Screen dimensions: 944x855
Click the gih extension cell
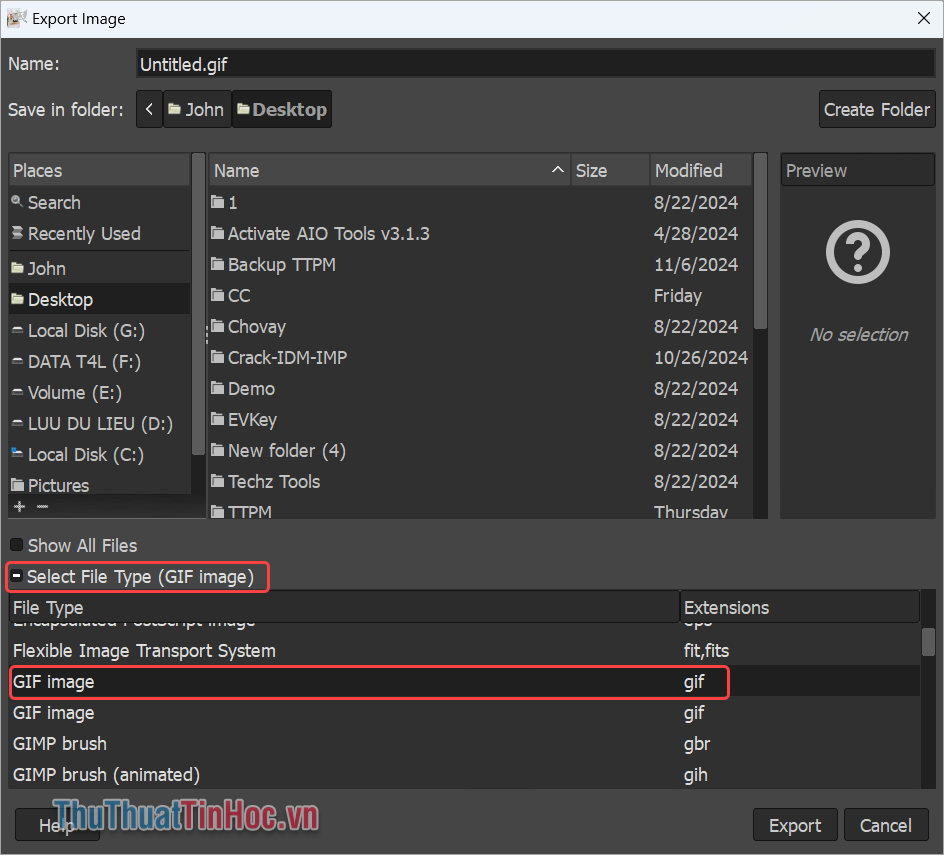pyautogui.click(x=695, y=775)
